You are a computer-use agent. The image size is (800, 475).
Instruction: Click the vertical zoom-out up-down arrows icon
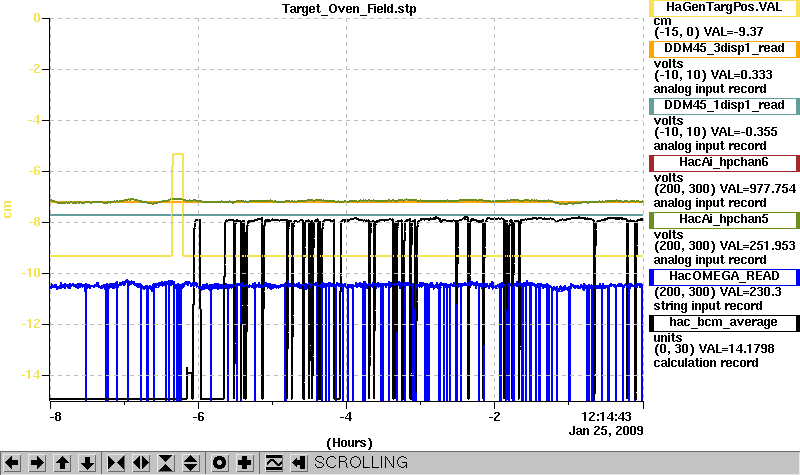(191, 463)
